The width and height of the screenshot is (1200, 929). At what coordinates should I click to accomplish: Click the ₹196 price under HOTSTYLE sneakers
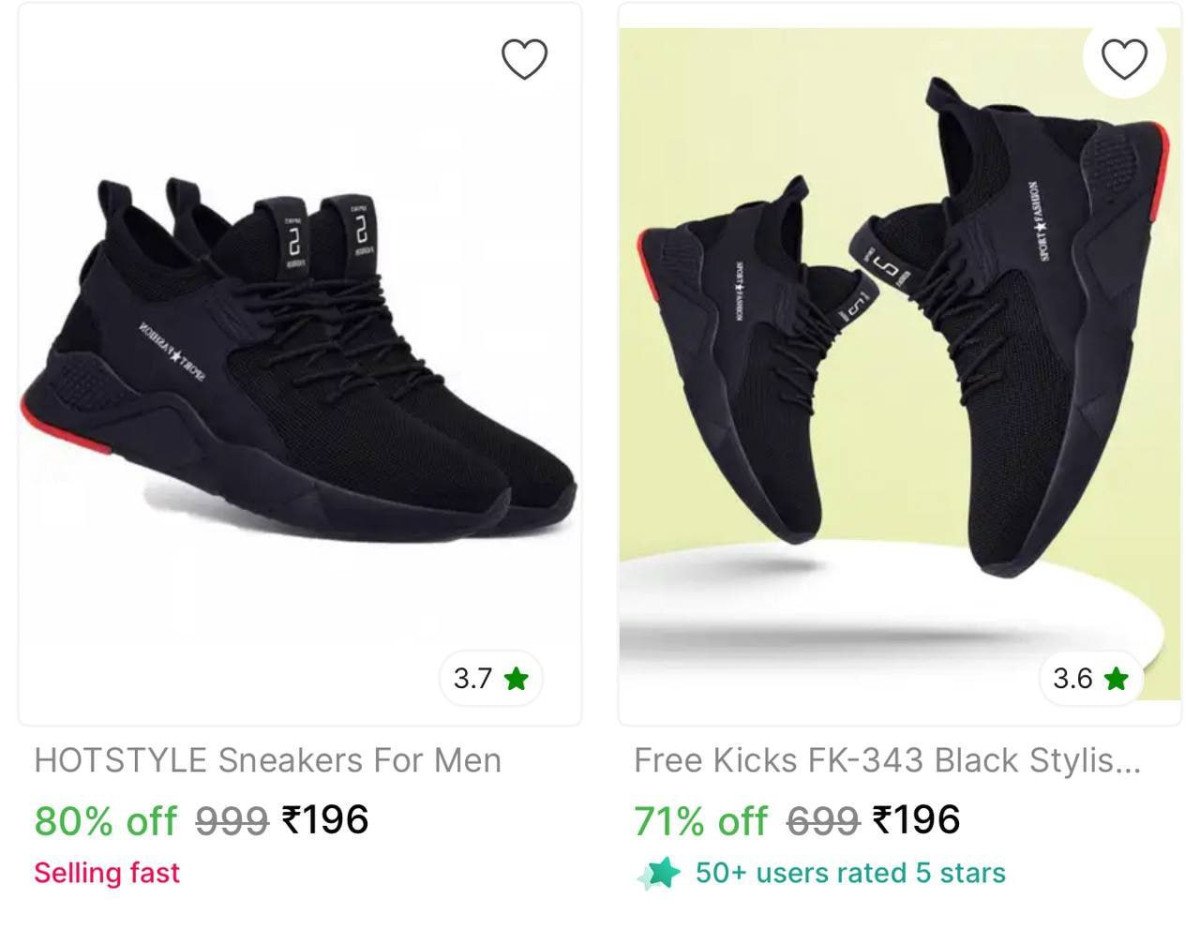(326, 820)
